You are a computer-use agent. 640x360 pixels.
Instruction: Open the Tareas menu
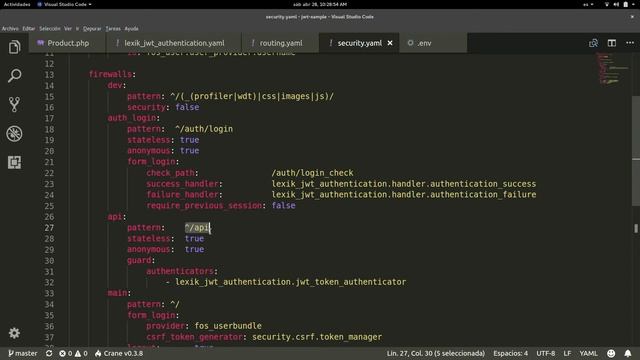point(113,29)
